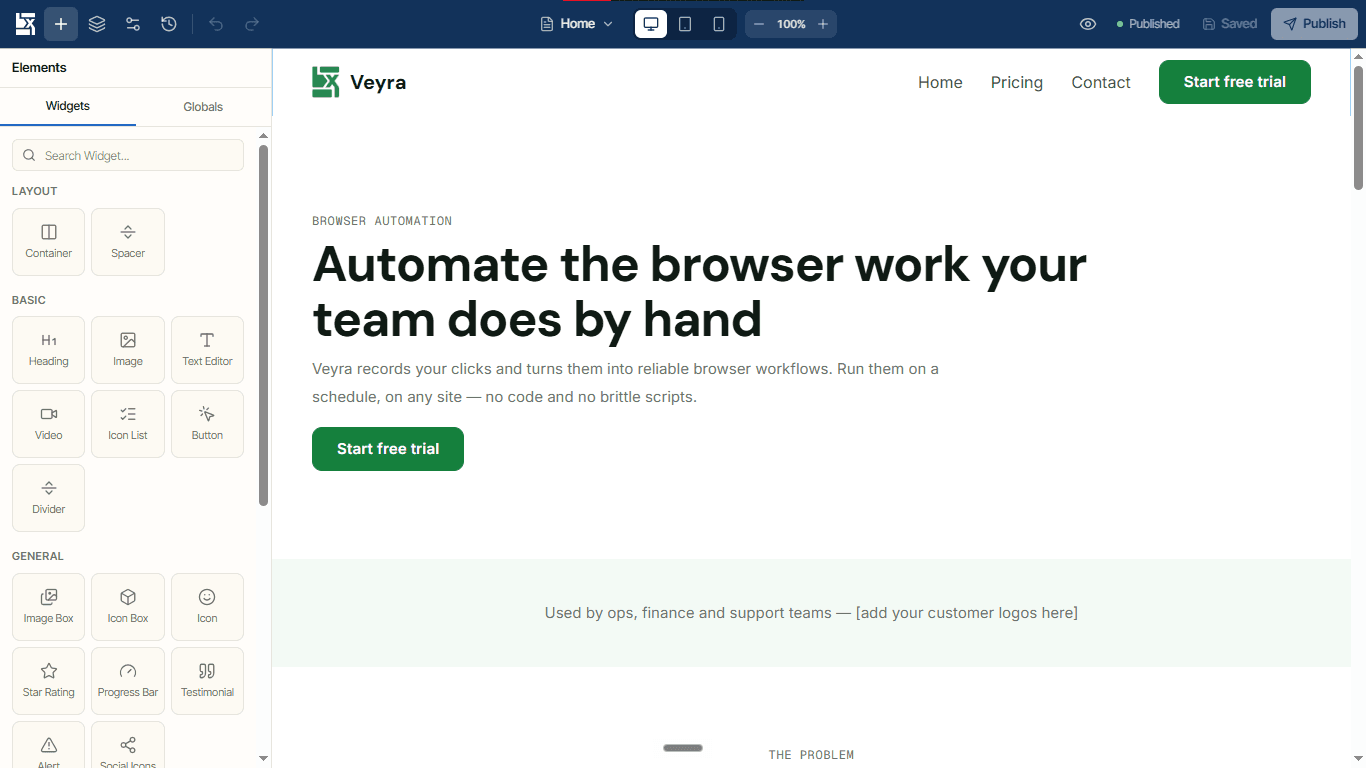Select the Progress Bar widget

pyautogui.click(x=128, y=681)
